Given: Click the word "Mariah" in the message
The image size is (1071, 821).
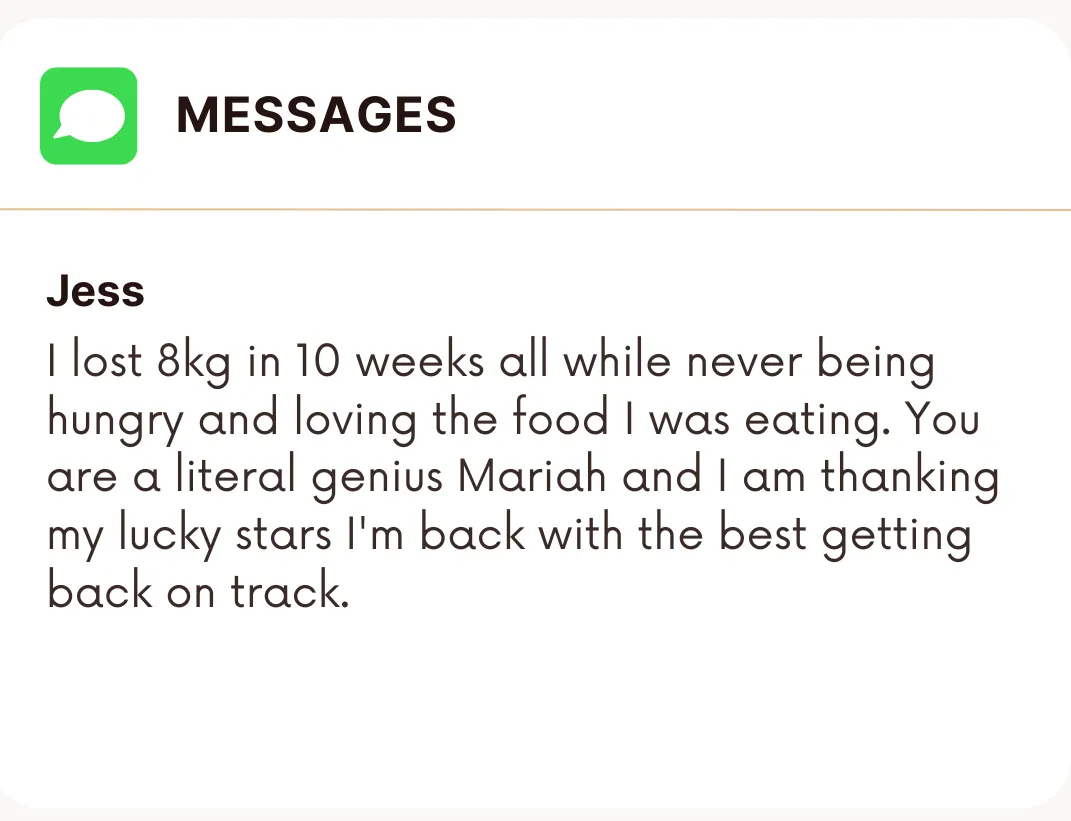Looking at the screenshot, I should tap(532, 476).
